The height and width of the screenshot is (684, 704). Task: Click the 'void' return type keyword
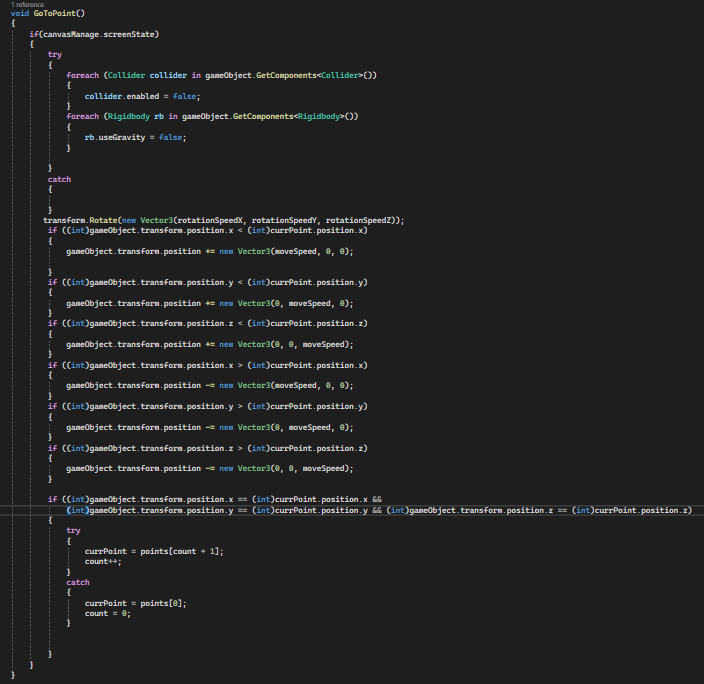pyautogui.click(x=21, y=14)
